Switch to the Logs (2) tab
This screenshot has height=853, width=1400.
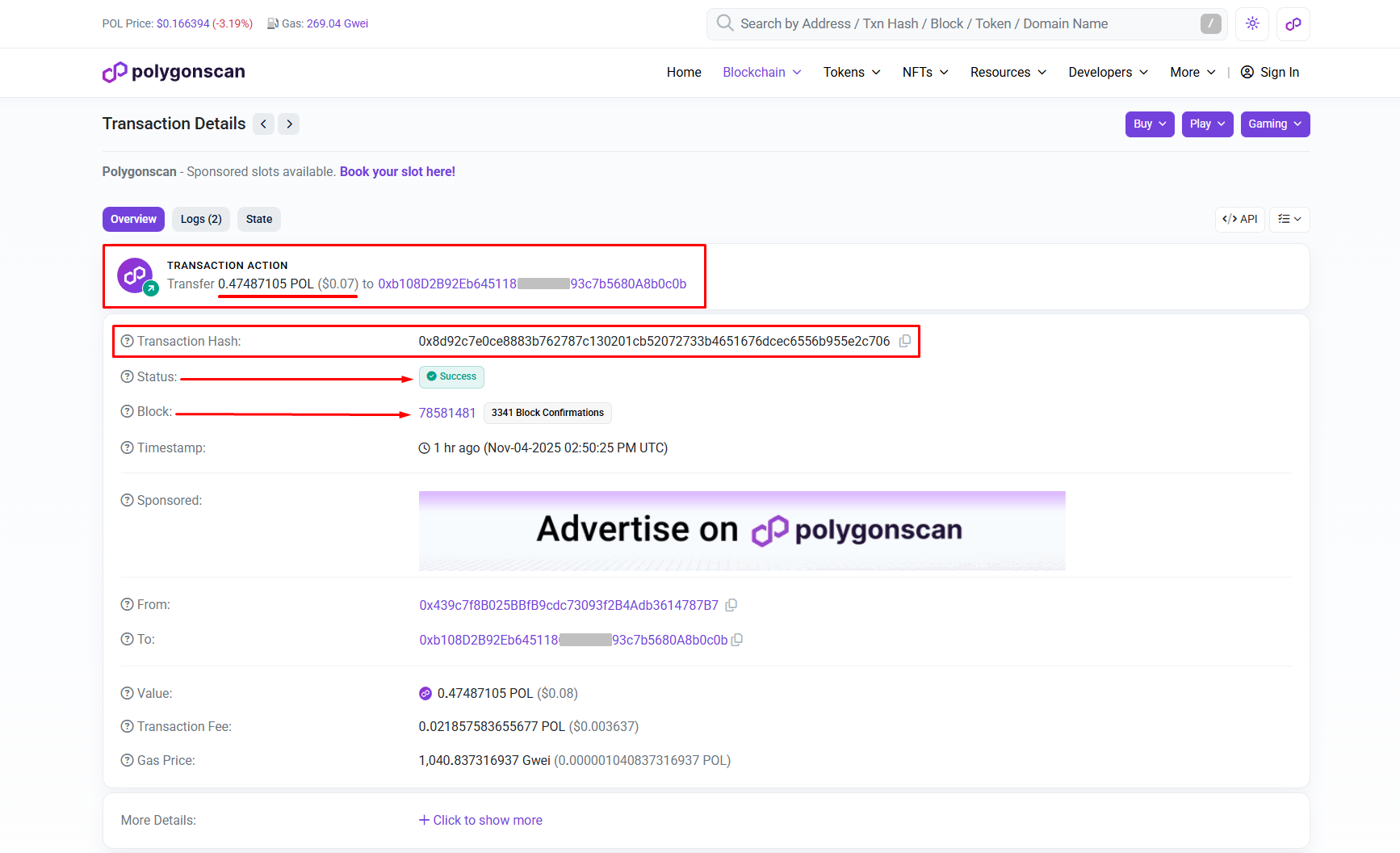(200, 219)
